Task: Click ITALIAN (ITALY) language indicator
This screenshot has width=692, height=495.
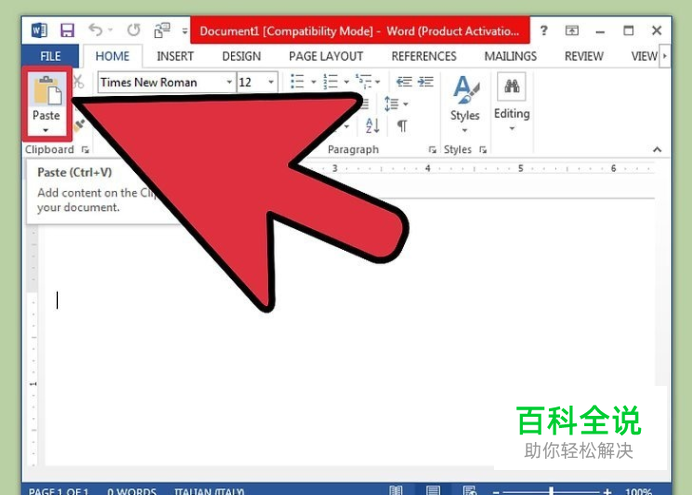Action: 209,491
